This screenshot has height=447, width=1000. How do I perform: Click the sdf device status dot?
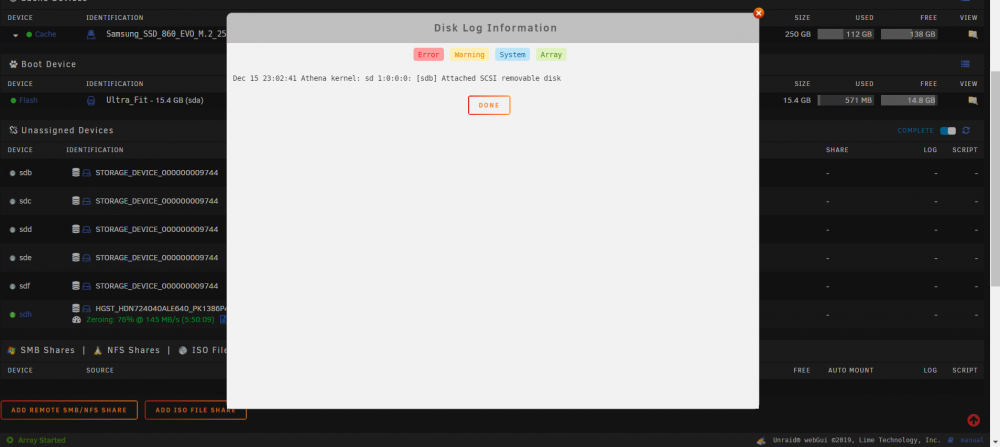(x=12, y=286)
